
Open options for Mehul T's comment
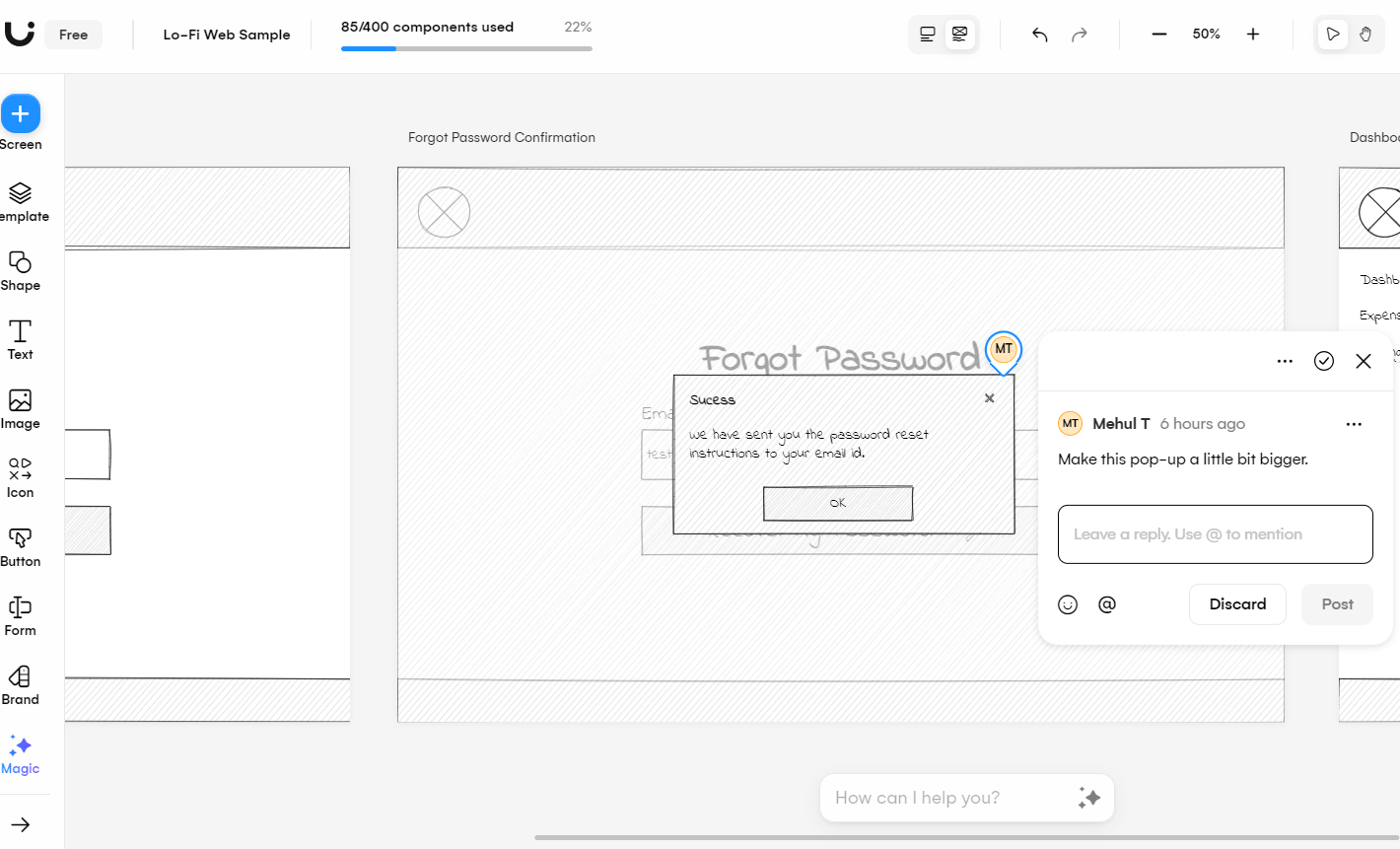(x=1354, y=423)
